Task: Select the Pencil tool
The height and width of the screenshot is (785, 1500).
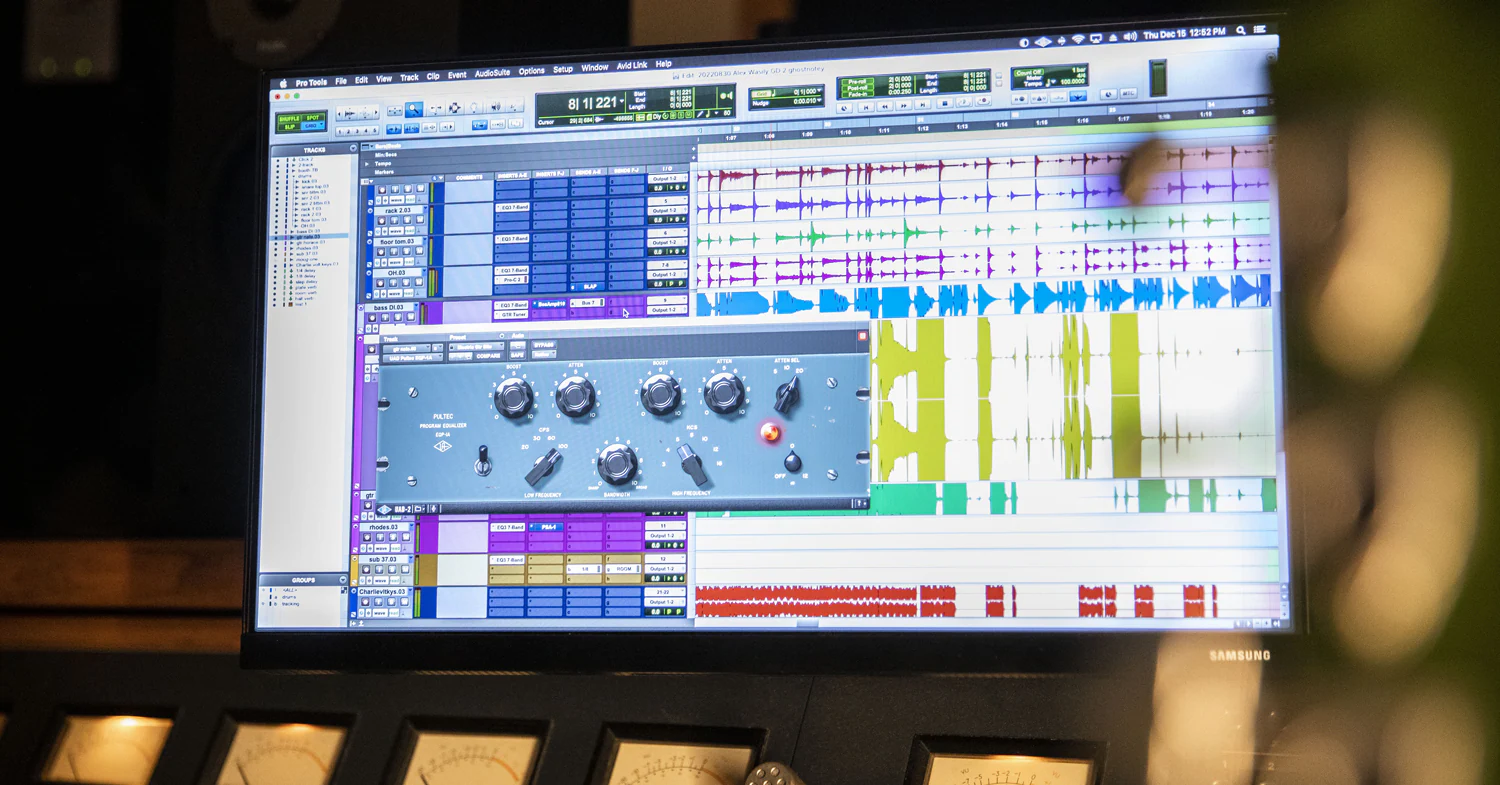Action: (x=515, y=106)
